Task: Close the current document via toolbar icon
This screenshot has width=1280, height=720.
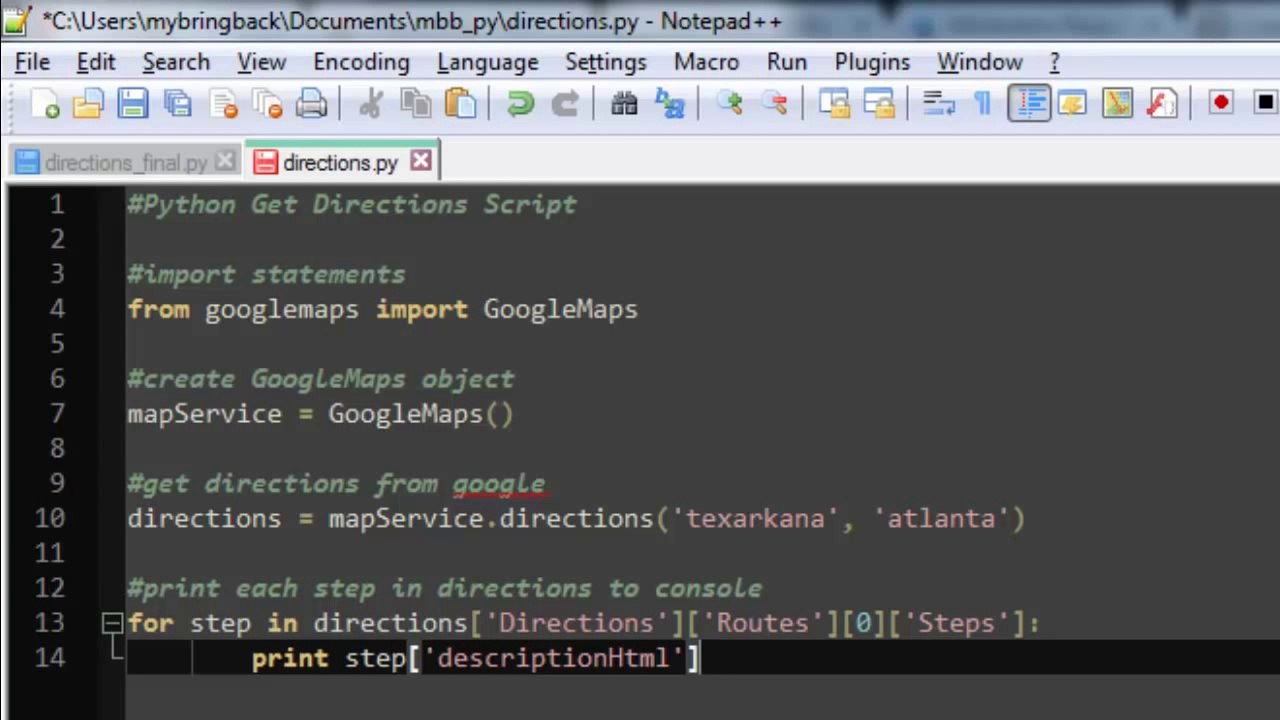Action: tap(224, 103)
